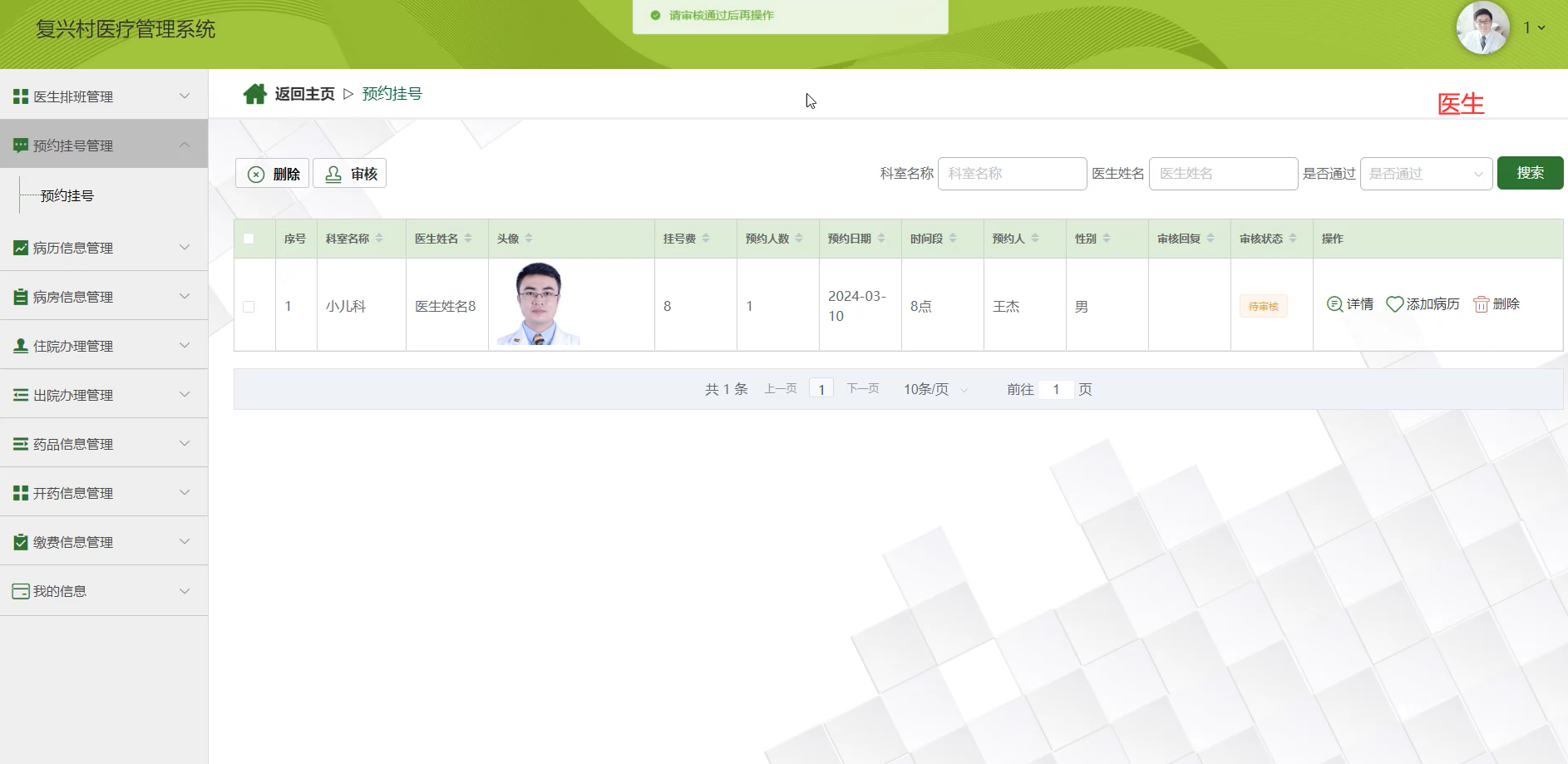Open the 病历信息管理 menu label
The image size is (1568, 764).
pyautogui.click(x=73, y=248)
